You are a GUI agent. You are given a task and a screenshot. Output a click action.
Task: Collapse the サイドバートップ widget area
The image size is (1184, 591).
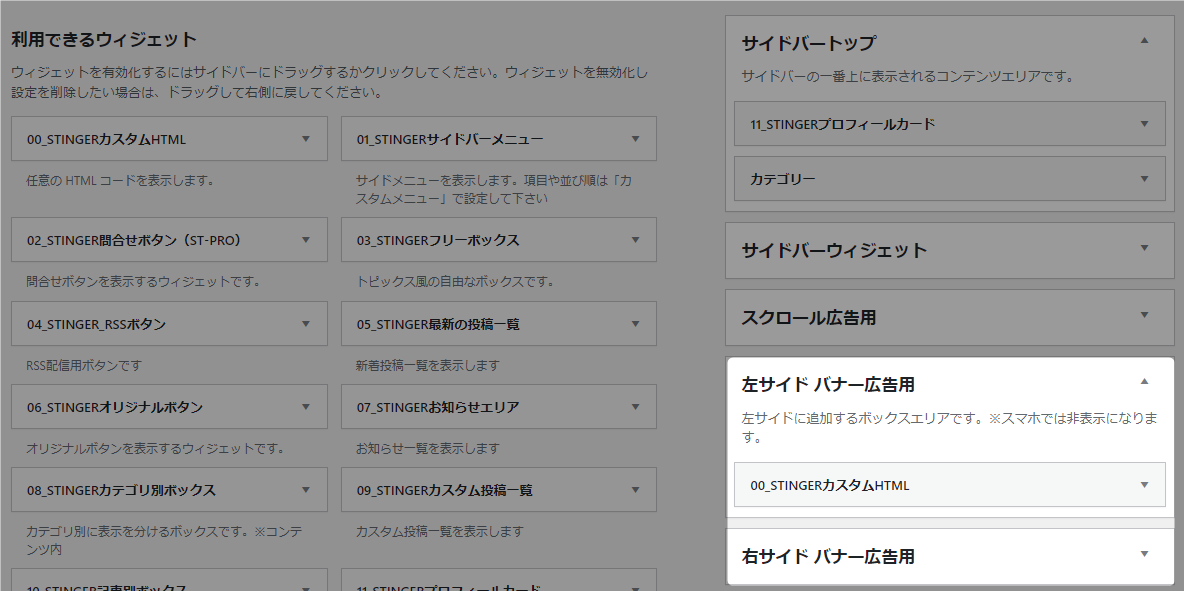1144,41
